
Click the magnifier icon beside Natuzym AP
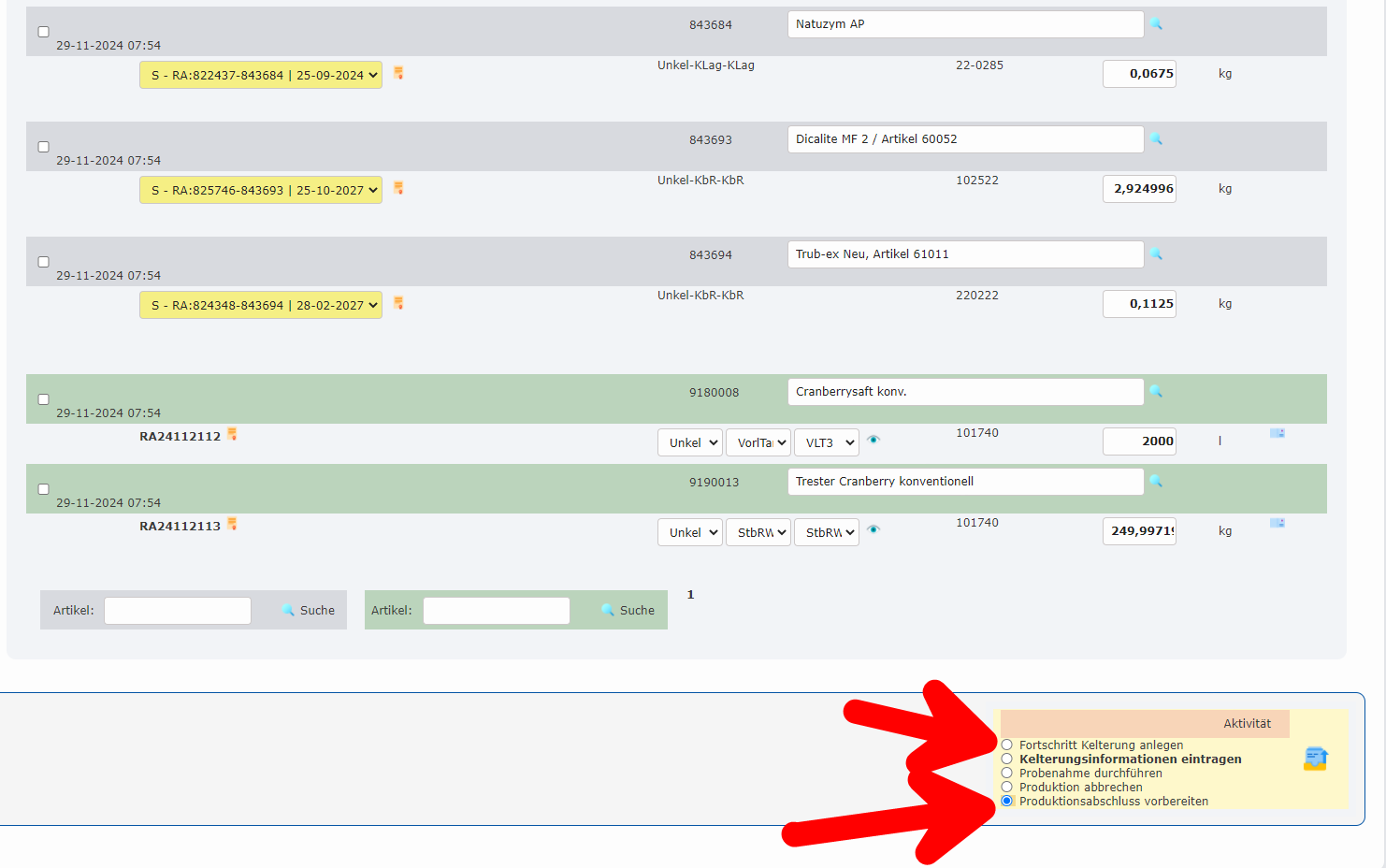point(1157,24)
